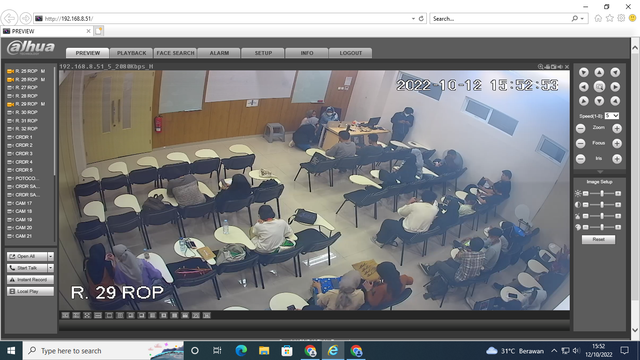The width and height of the screenshot is (640, 360).
Task: Toggle the audio speaker icon above the video
Action: [560, 67]
